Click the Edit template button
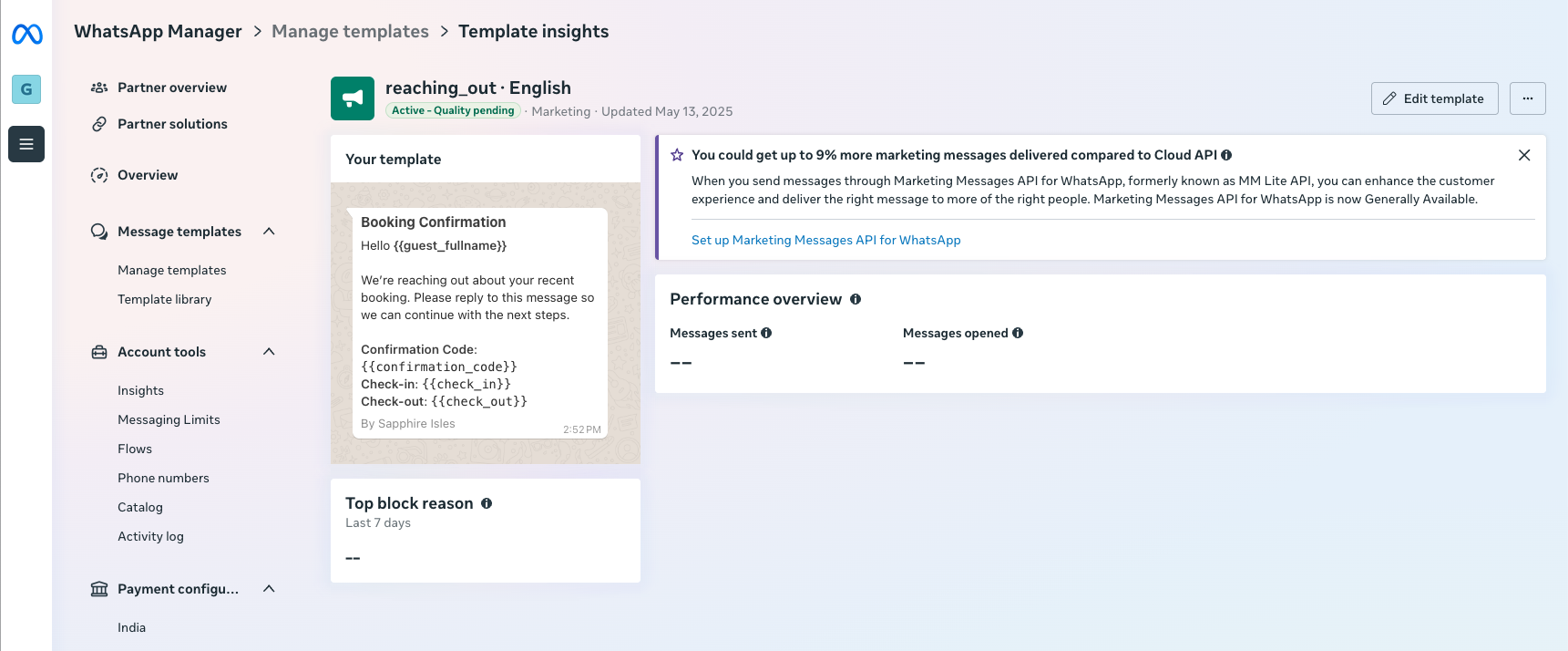Screen dimensions: 1568x651 [x=1434, y=98]
